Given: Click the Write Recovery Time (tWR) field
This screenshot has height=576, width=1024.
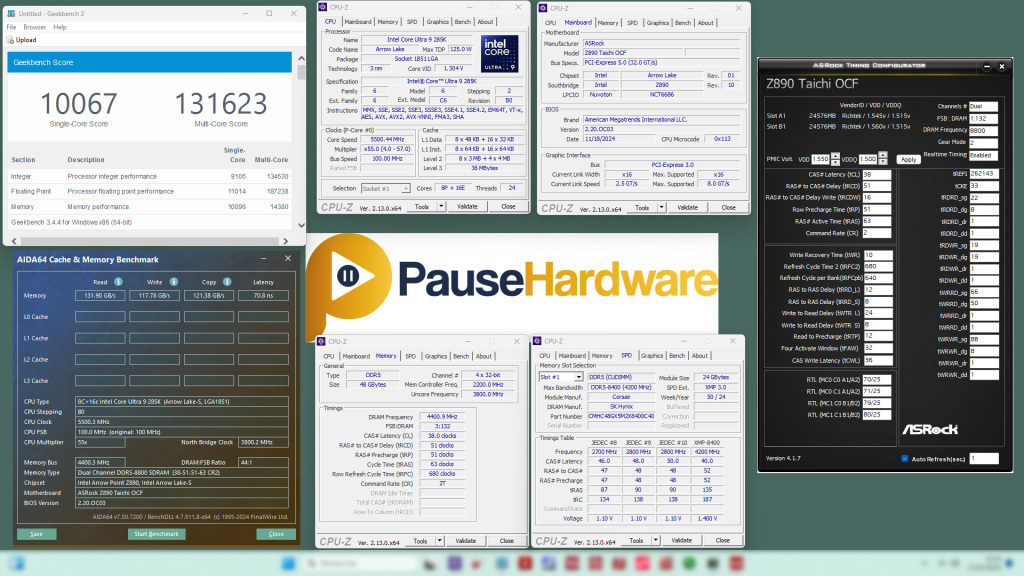Looking at the screenshot, I should pos(876,255).
